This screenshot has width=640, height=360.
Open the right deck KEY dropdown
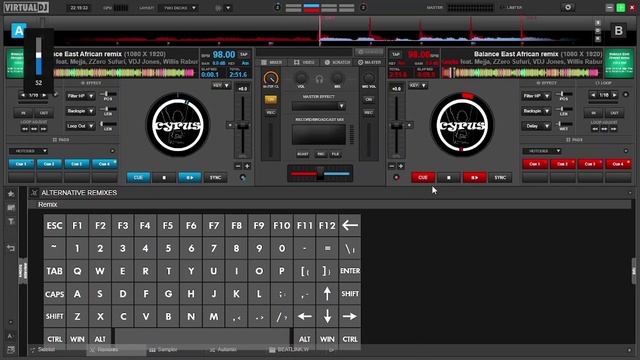tap(418, 85)
